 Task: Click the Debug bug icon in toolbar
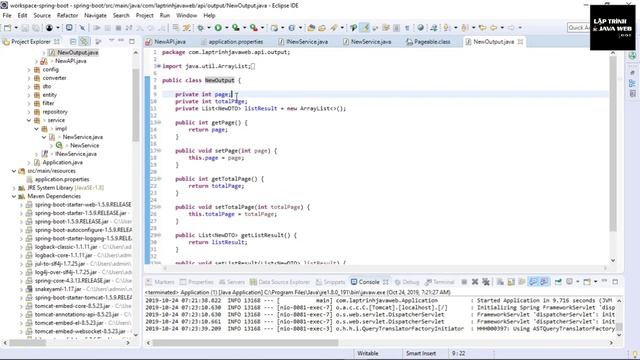coord(200,28)
